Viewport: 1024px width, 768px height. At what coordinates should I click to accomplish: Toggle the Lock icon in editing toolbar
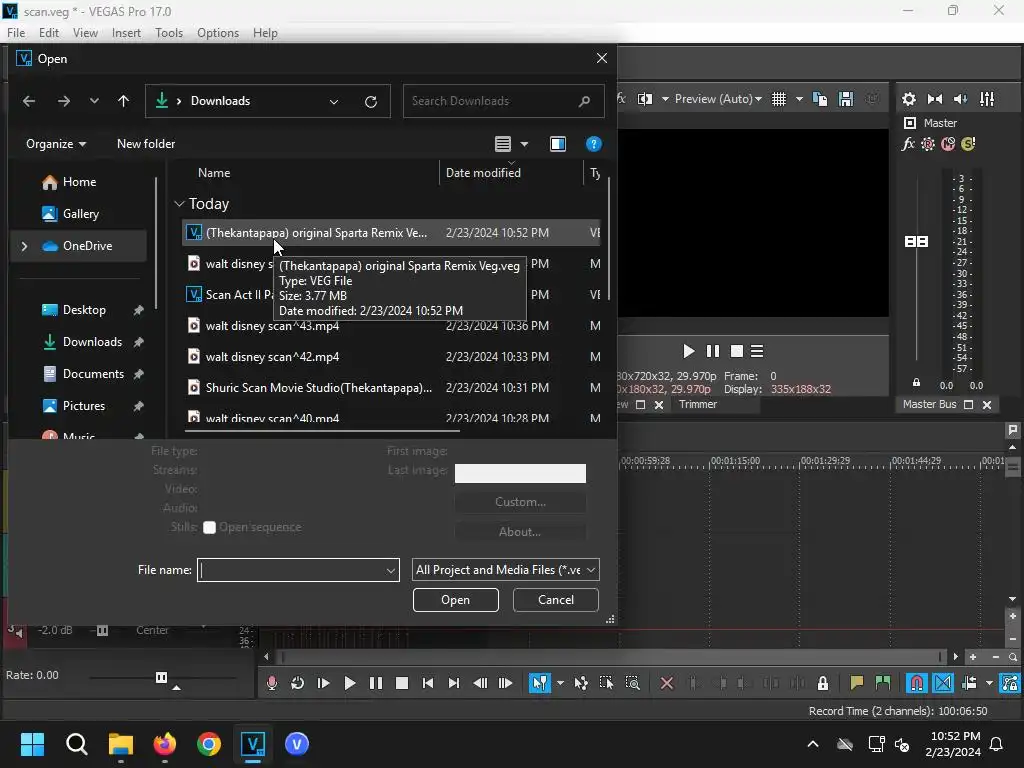click(823, 683)
